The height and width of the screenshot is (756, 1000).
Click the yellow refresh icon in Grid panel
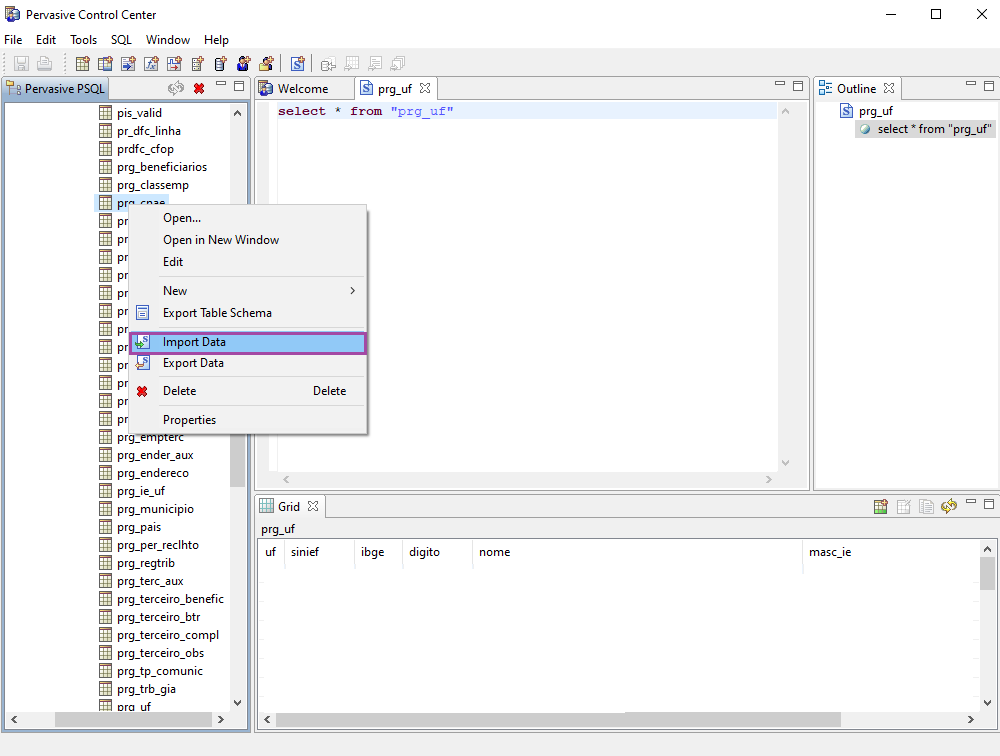pyautogui.click(x=949, y=507)
